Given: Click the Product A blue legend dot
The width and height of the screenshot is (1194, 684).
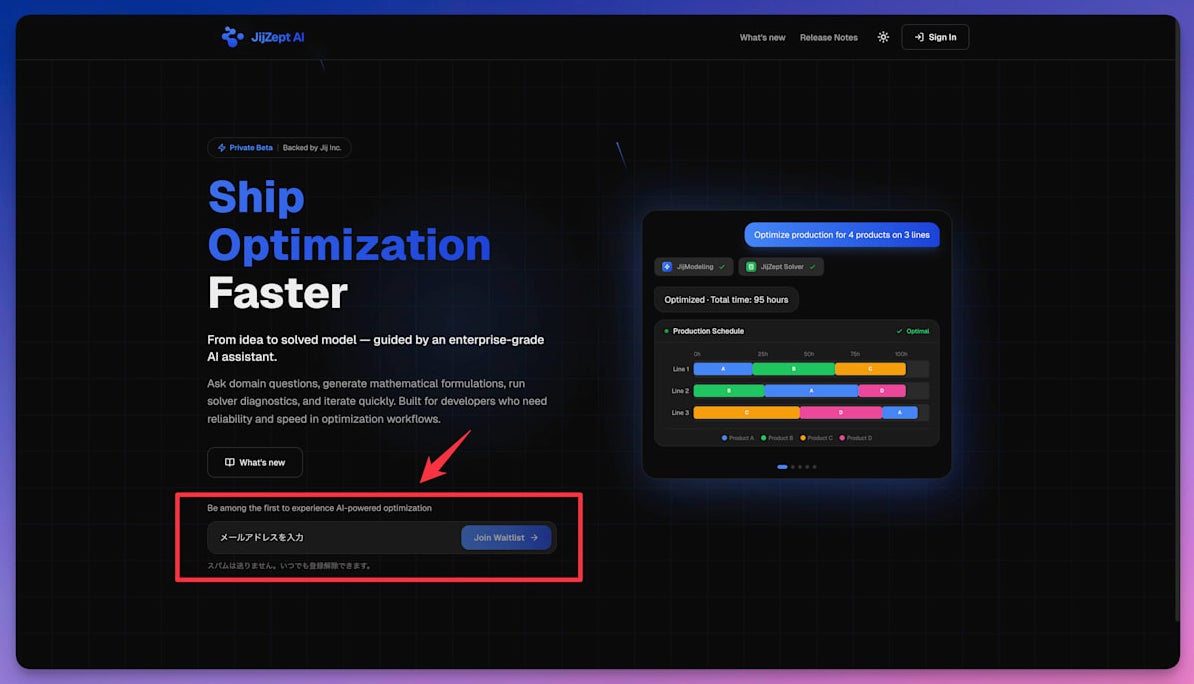Looking at the screenshot, I should click(x=724, y=438).
